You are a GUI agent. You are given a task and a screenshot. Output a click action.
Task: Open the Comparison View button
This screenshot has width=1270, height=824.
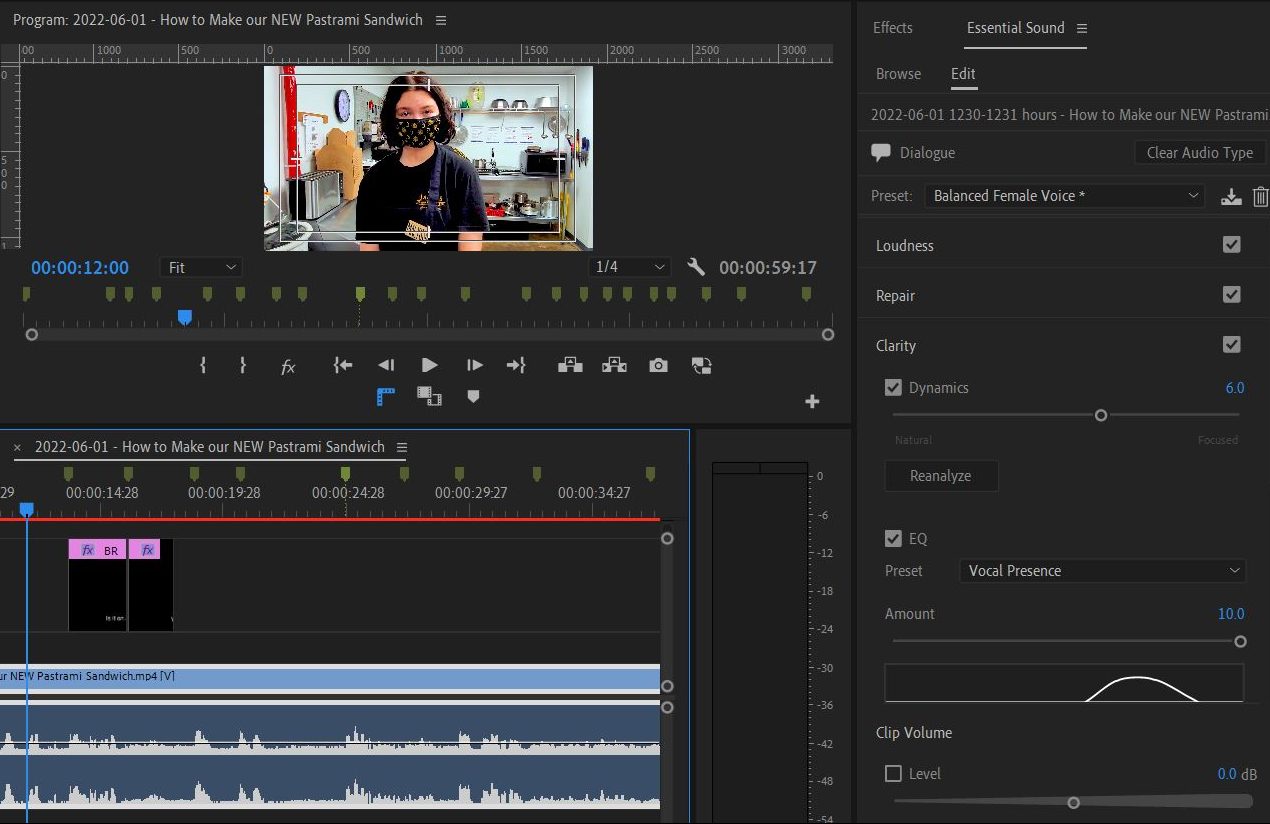point(702,366)
